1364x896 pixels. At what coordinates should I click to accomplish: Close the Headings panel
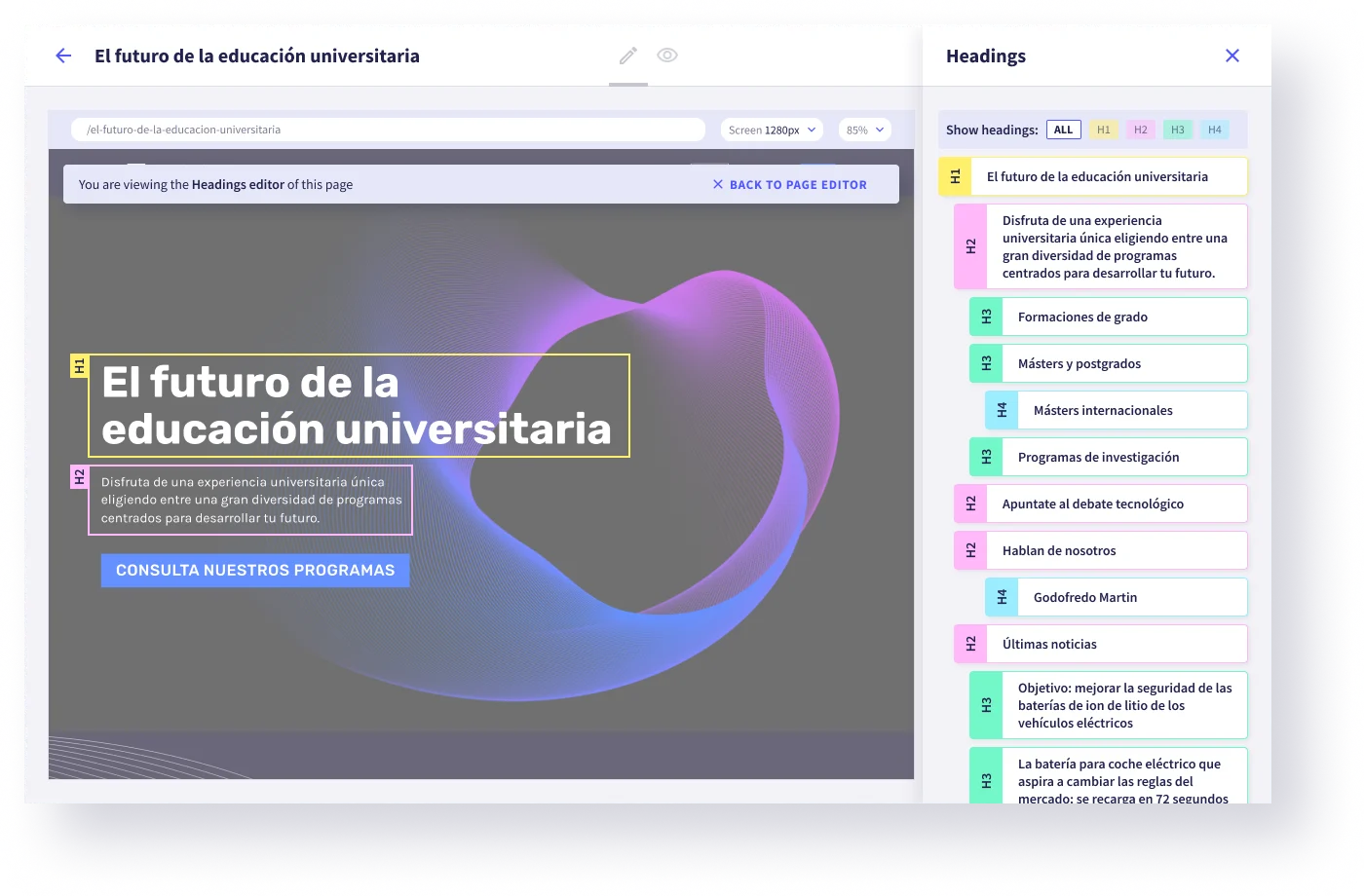[x=1232, y=56]
